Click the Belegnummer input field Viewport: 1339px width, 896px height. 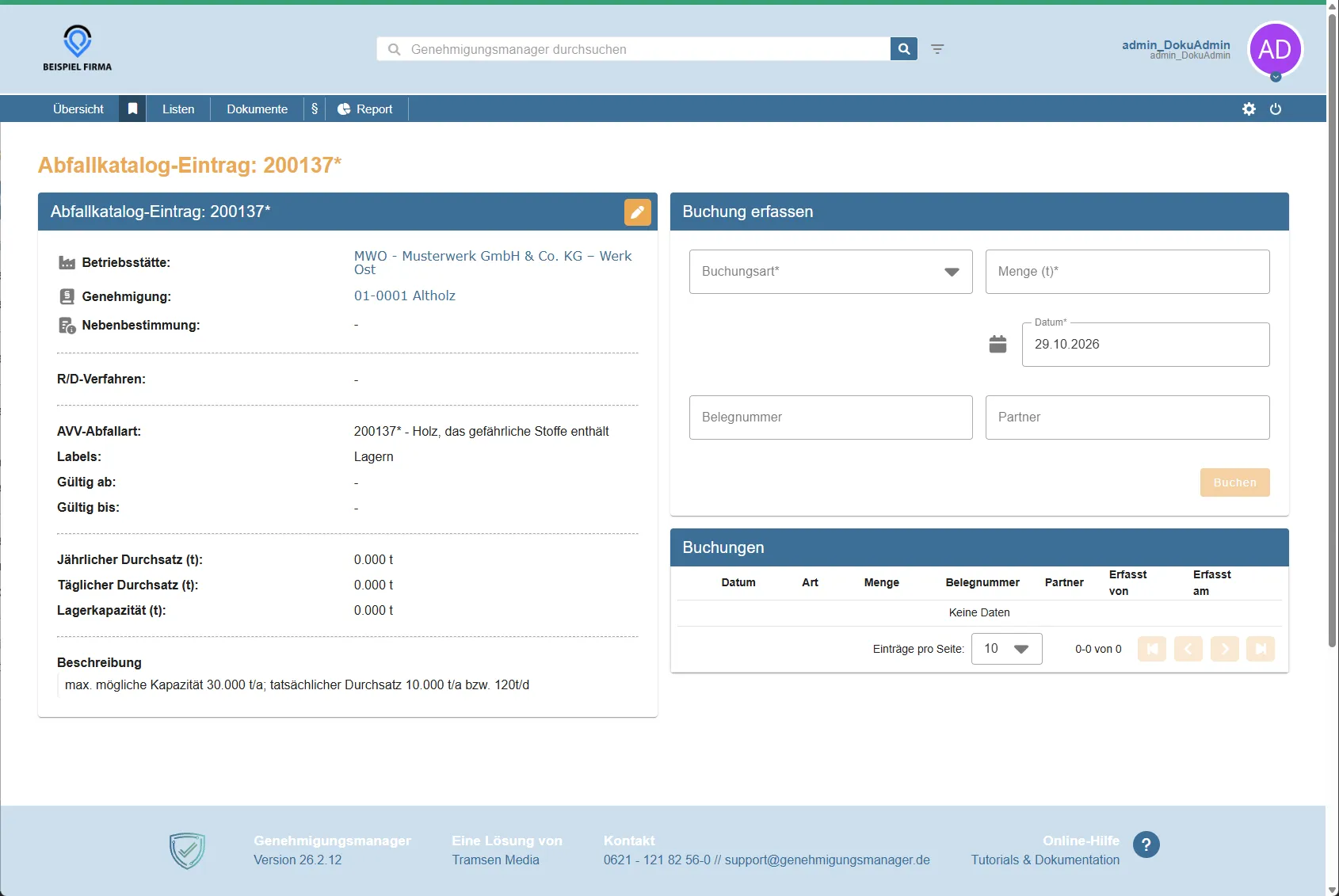coord(831,417)
